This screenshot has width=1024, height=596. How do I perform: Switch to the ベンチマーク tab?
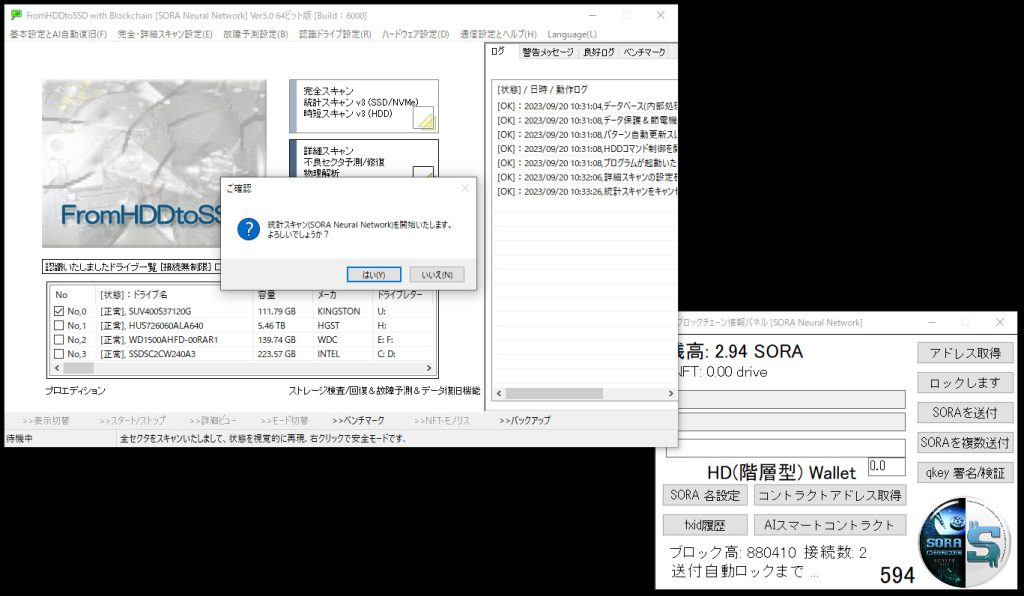tap(644, 52)
